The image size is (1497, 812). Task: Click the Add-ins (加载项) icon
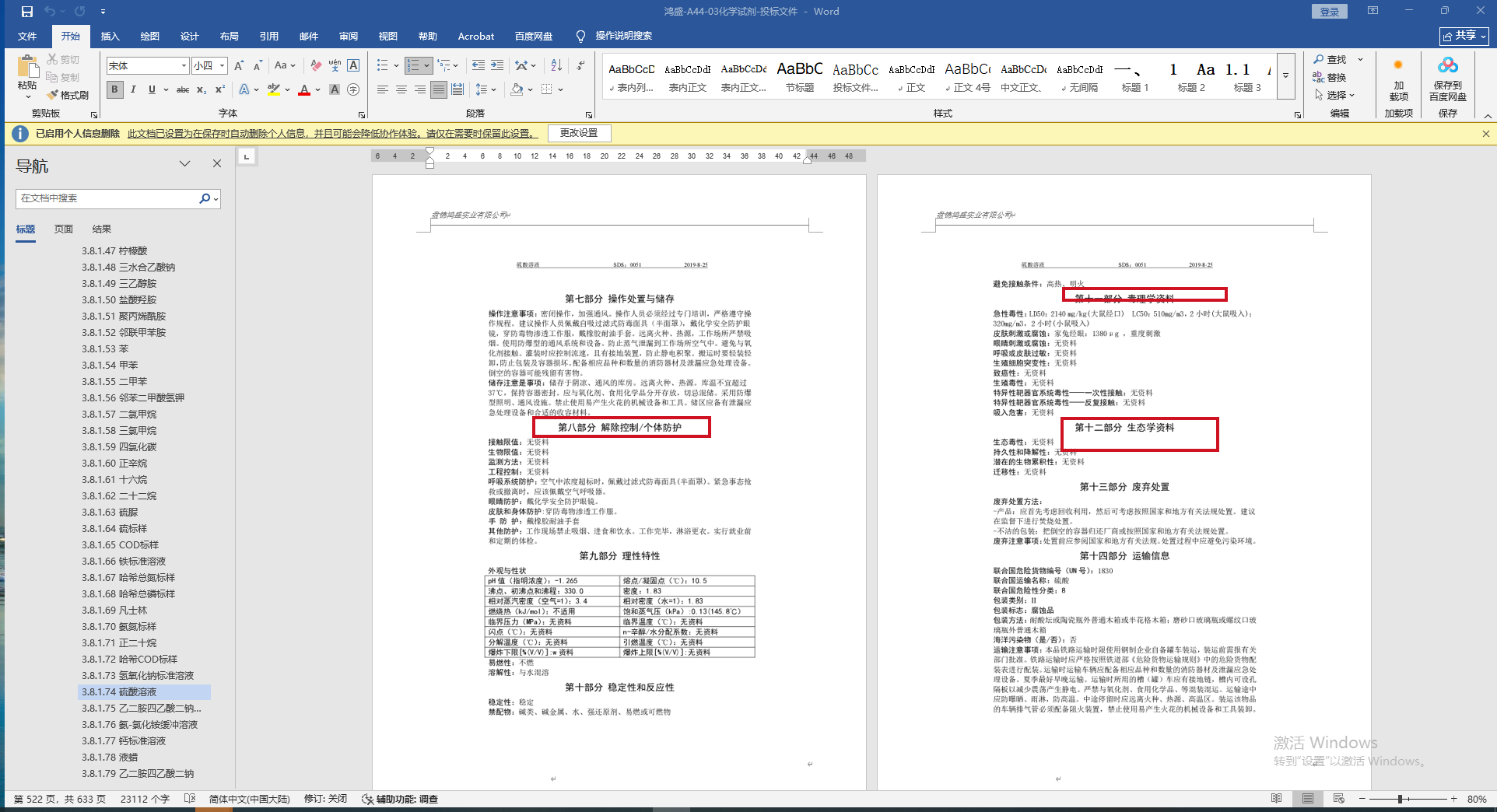pyautogui.click(x=1398, y=80)
